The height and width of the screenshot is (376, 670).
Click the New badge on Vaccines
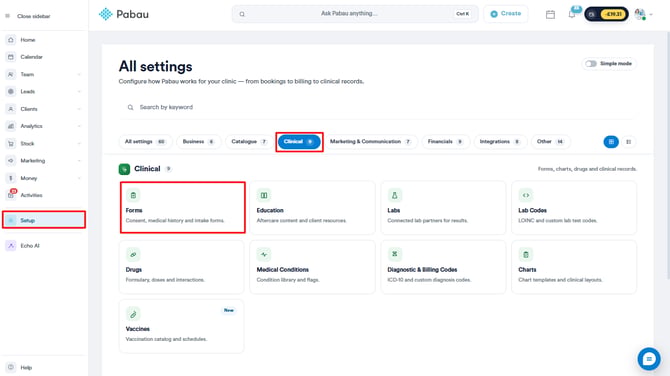point(229,310)
